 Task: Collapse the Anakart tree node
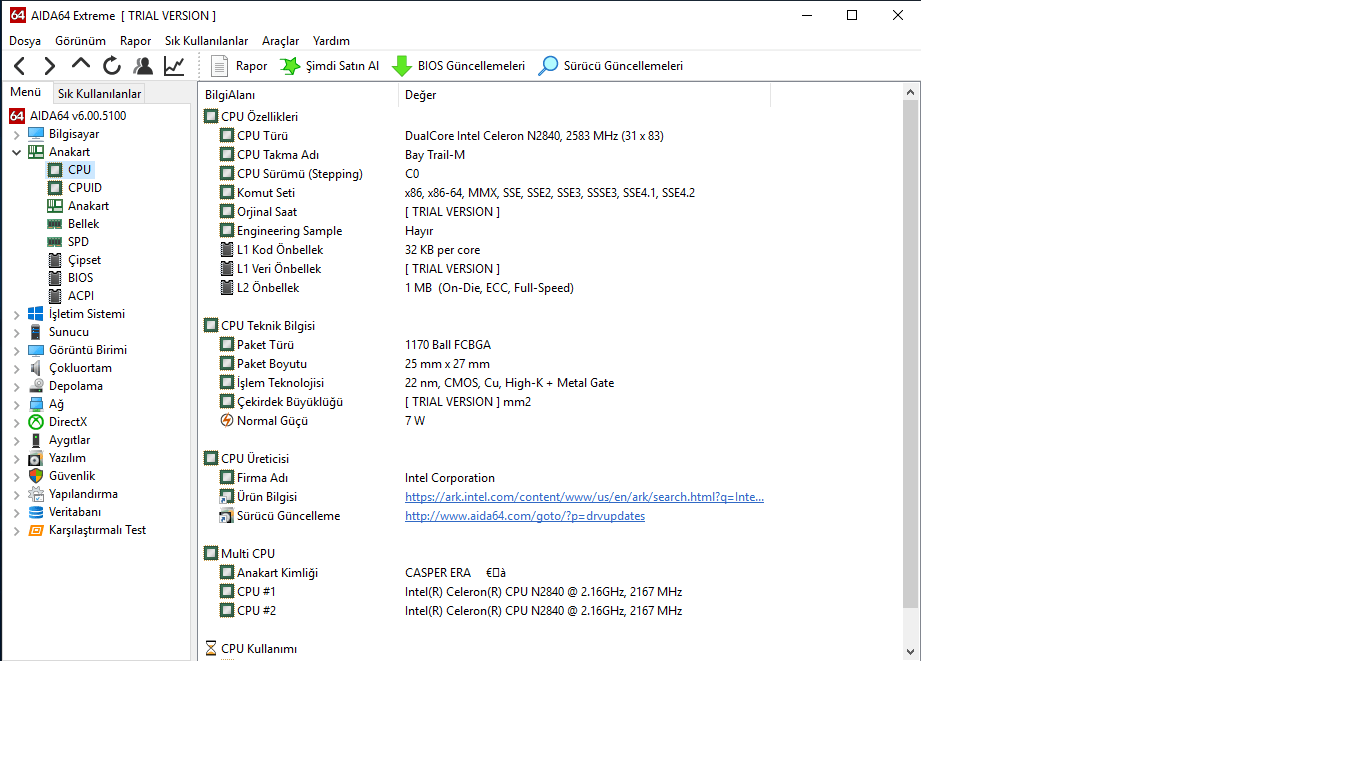(16, 152)
